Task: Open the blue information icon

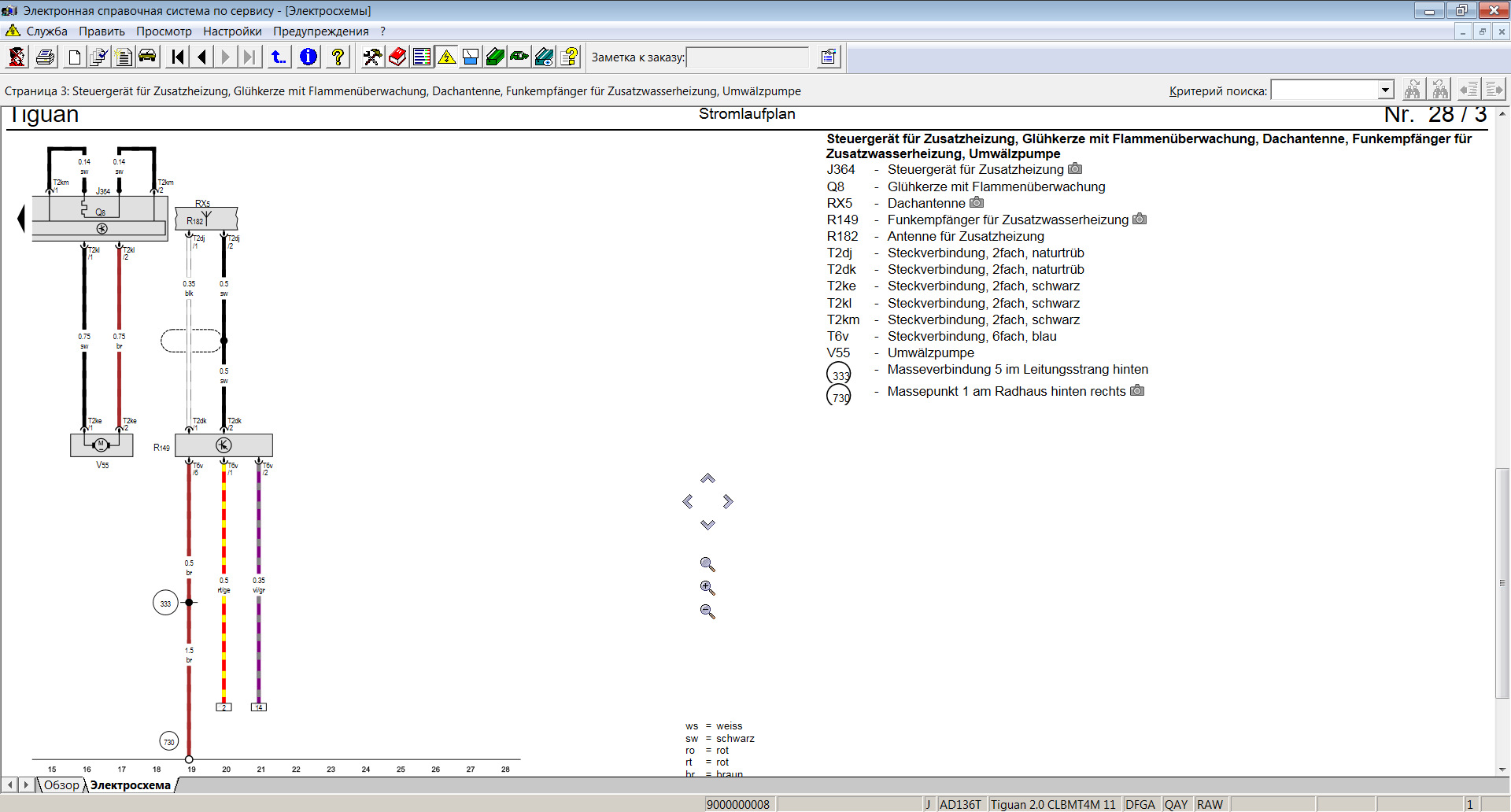Action: click(x=308, y=57)
